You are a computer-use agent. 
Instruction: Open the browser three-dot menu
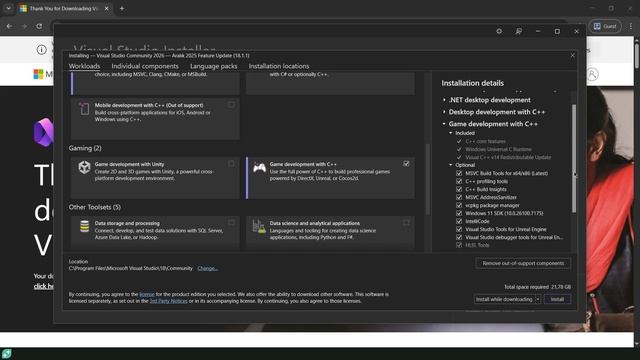pyautogui.click(x=631, y=26)
